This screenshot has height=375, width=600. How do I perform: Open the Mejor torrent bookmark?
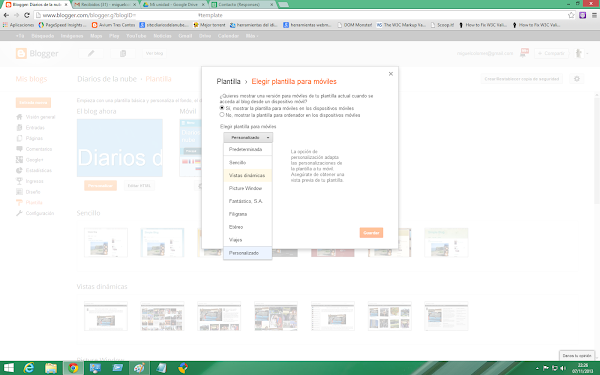click(209, 25)
